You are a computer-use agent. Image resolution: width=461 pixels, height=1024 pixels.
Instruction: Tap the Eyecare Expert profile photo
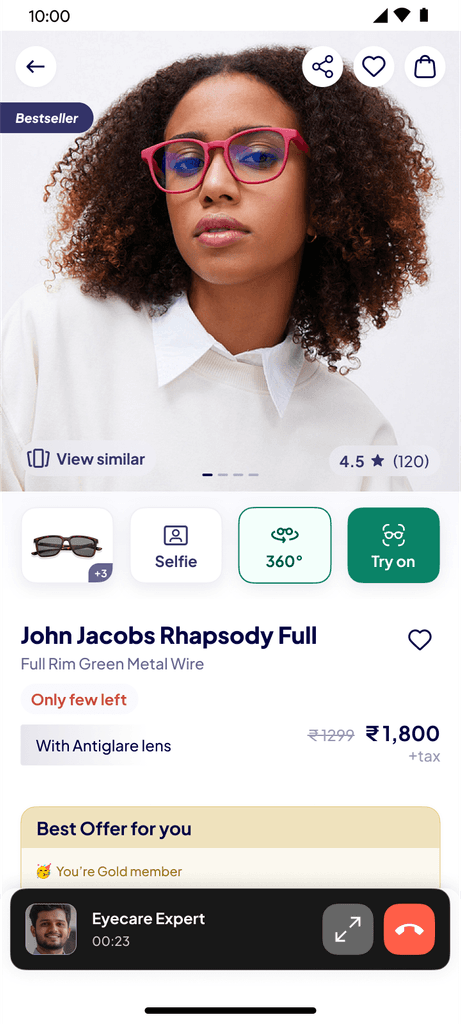pyautogui.click(x=51, y=929)
